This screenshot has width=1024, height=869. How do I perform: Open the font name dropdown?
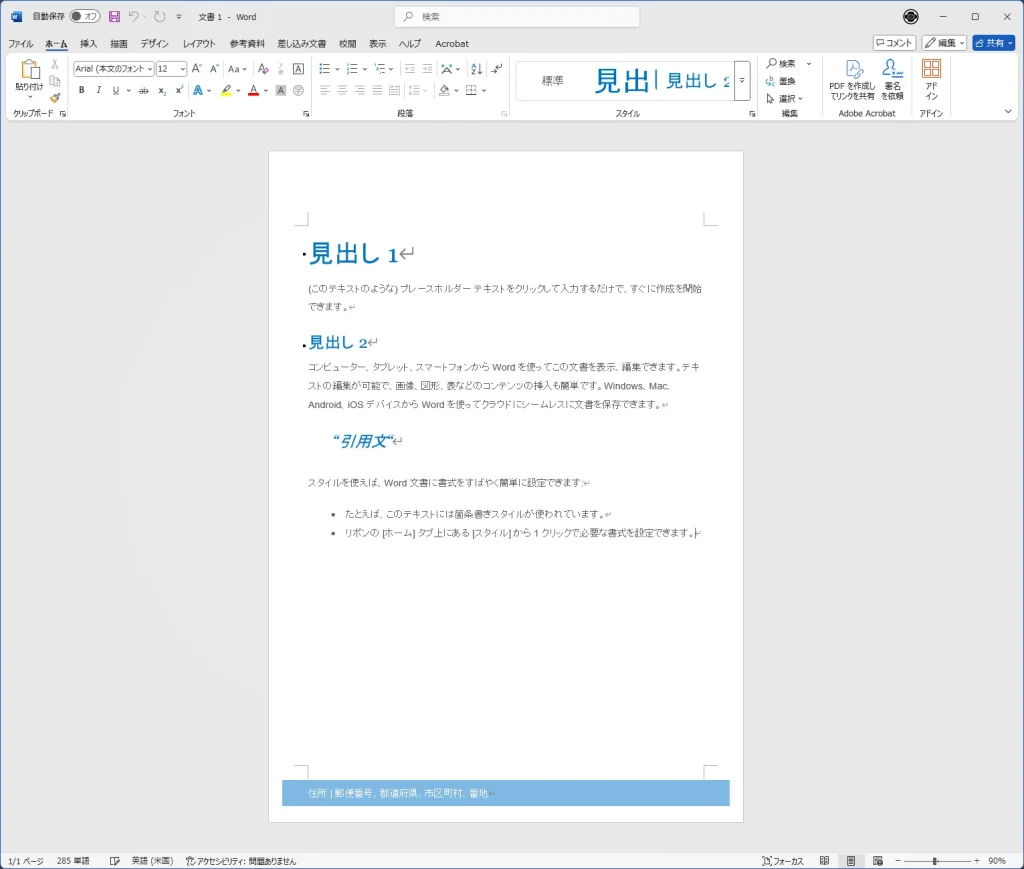(113, 69)
